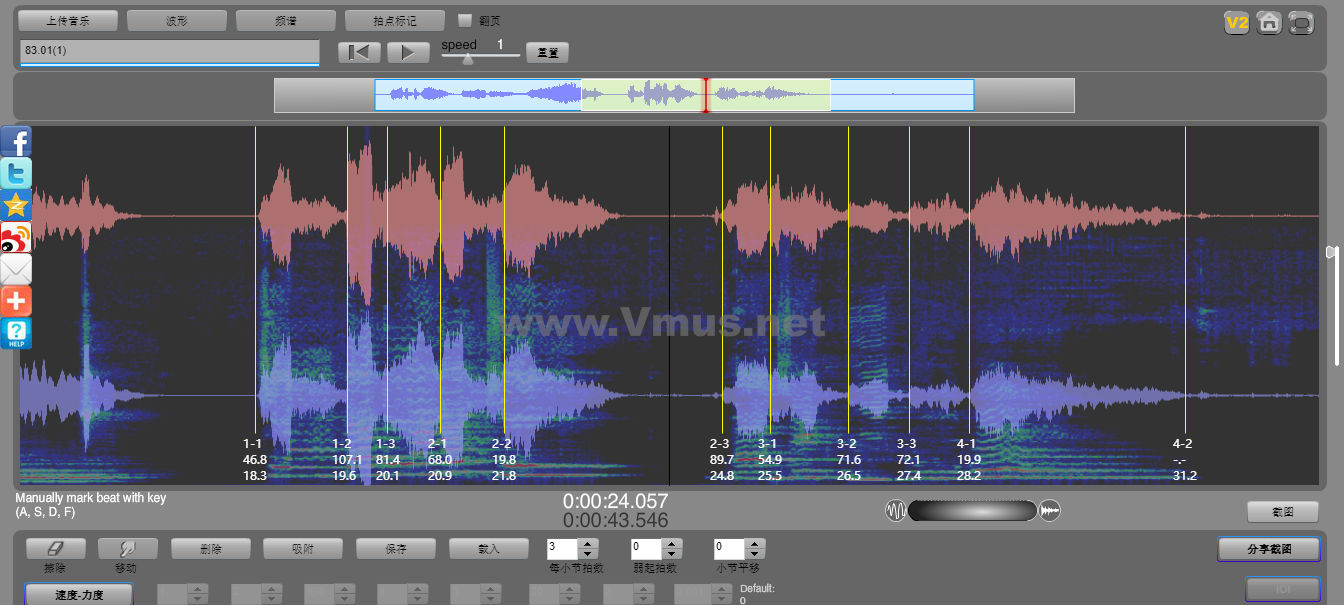Select the eraser tool (擦除)
The image size is (1344, 605).
click(55, 549)
